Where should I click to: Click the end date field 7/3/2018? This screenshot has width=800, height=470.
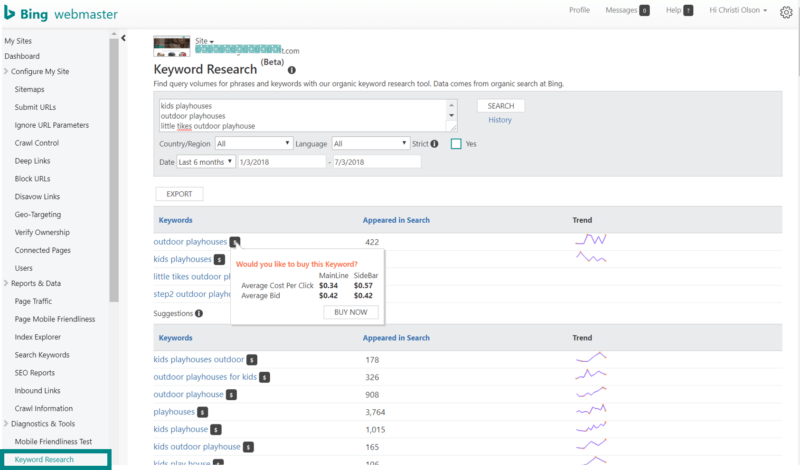tap(377, 162)
